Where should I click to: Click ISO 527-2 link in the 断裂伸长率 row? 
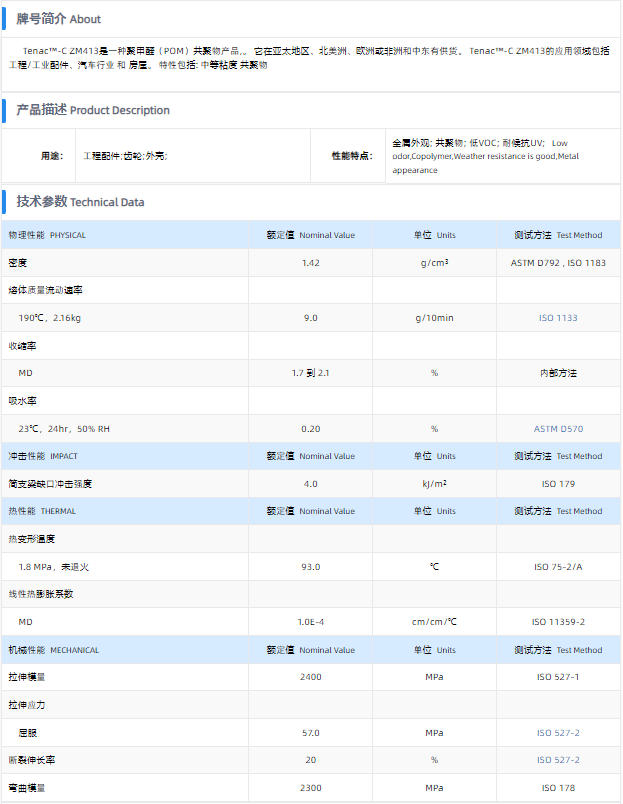pyautogui.click(x=558, y=760)
